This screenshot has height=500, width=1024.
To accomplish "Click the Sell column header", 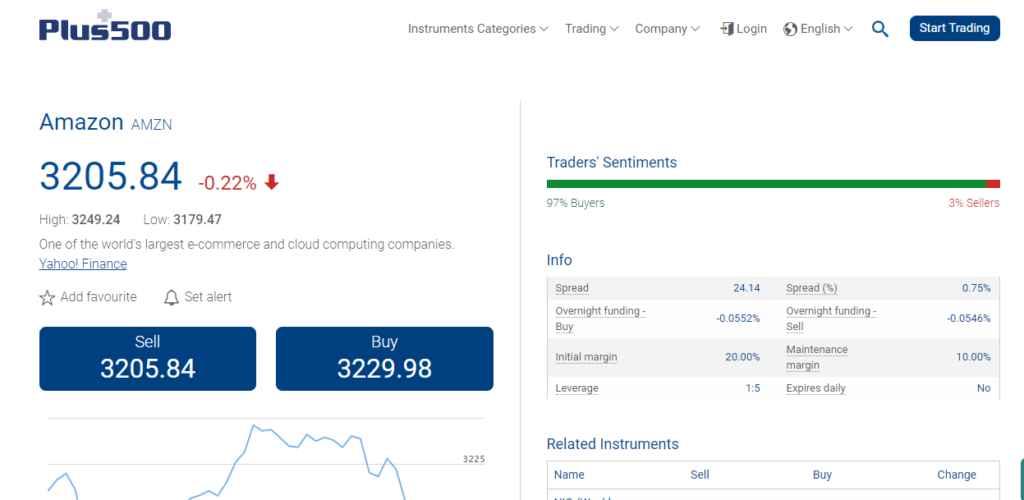I will coord(699,475).
